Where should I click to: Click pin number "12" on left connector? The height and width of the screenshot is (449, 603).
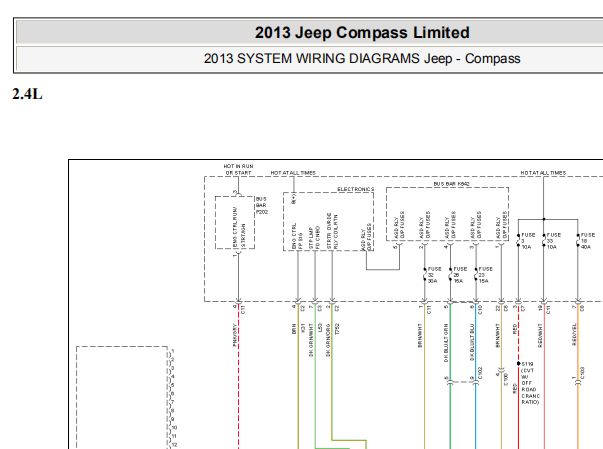(x=175, y=445)
